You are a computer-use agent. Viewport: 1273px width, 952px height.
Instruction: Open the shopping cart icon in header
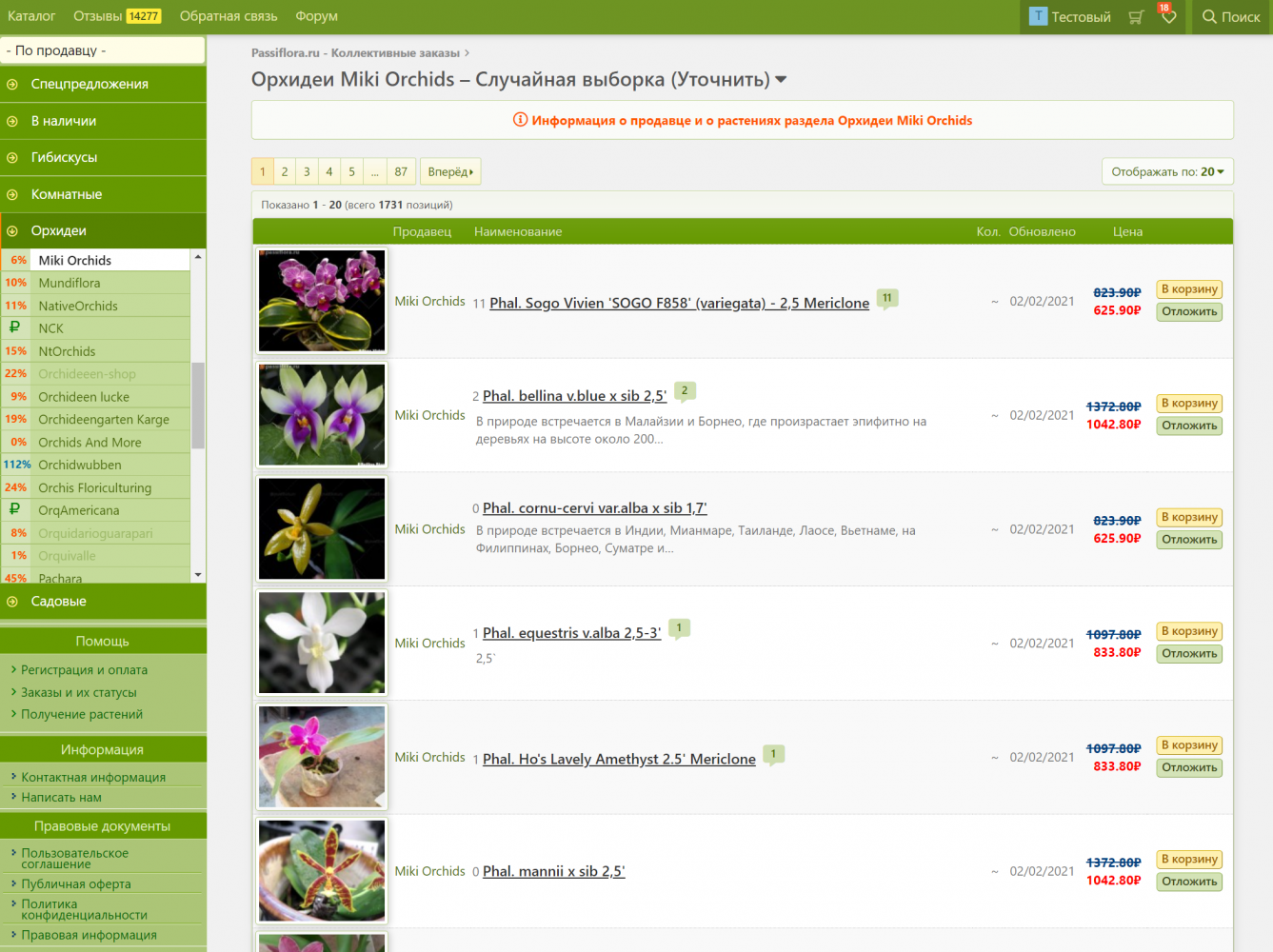[1135, 17]
